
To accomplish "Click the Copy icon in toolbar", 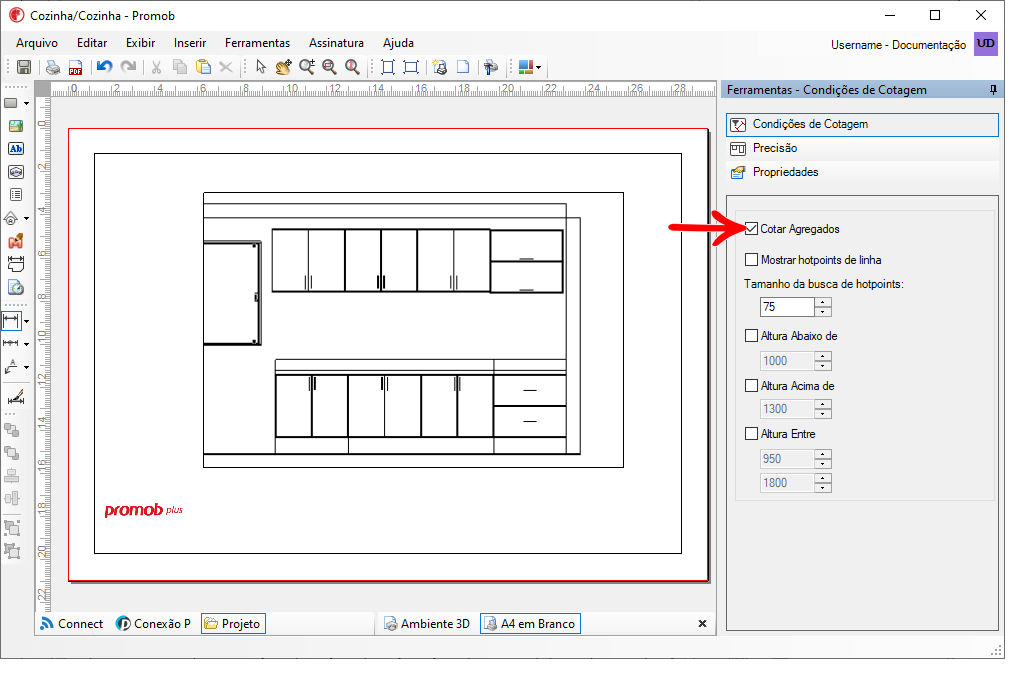I will click(180, 68).
